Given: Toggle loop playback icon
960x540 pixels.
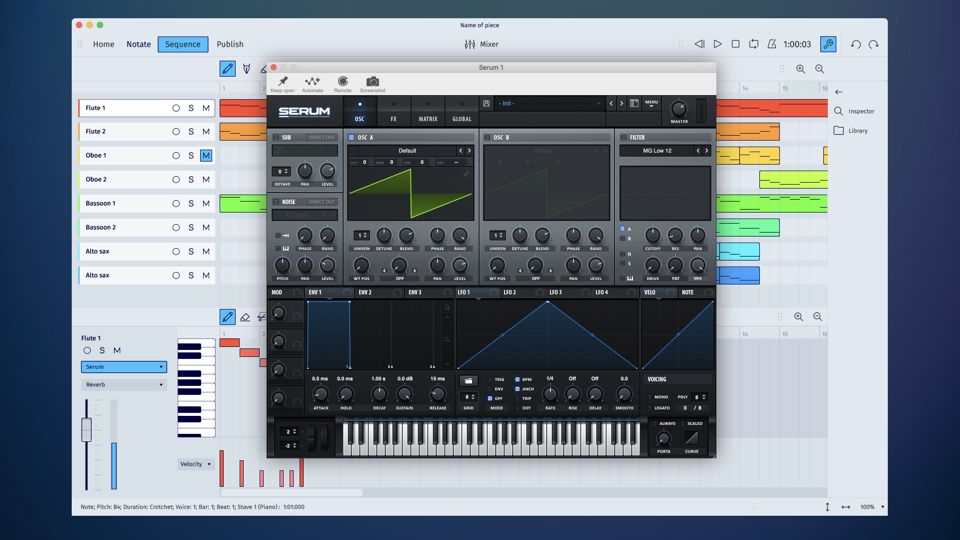Looking at the screenshot, I should (x=754, y=44).
